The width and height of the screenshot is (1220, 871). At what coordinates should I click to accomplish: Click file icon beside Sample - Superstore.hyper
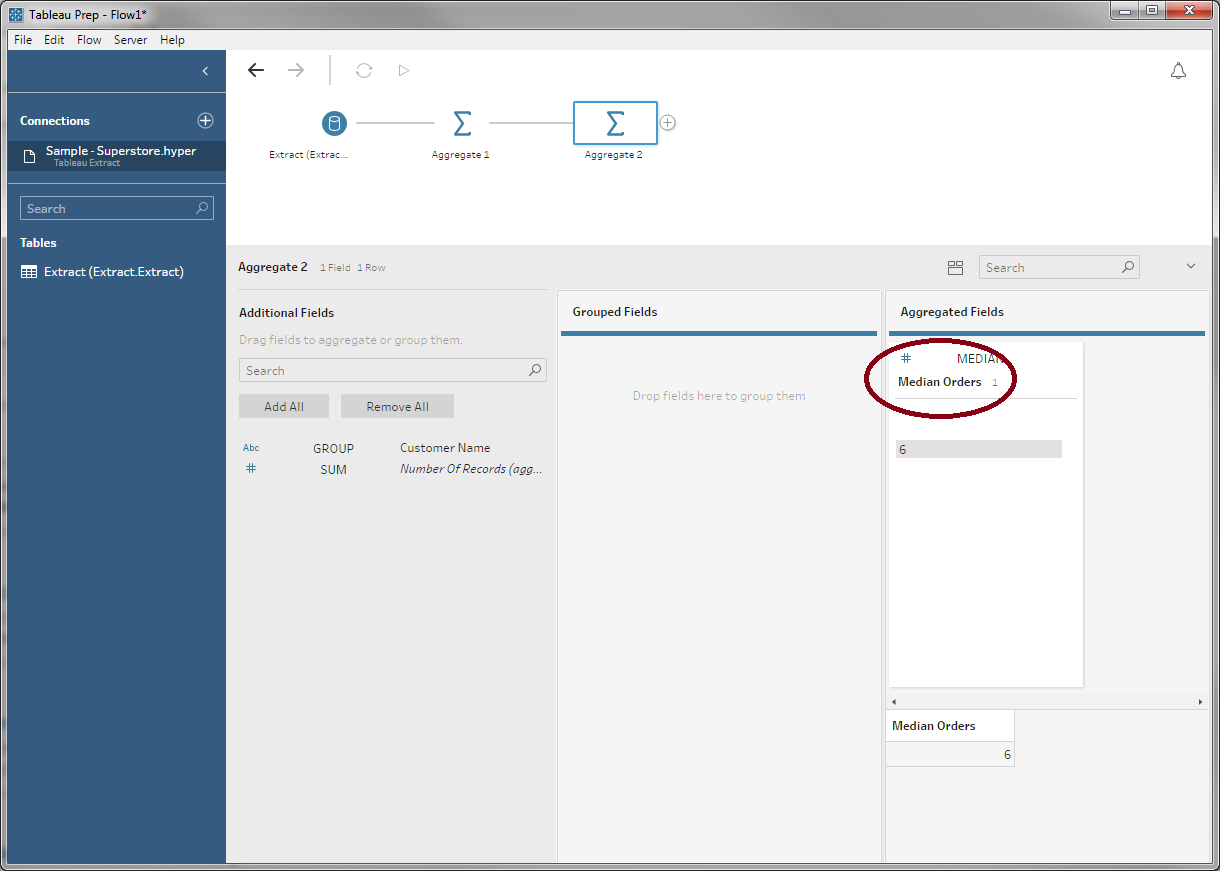(x=30, y=157)
